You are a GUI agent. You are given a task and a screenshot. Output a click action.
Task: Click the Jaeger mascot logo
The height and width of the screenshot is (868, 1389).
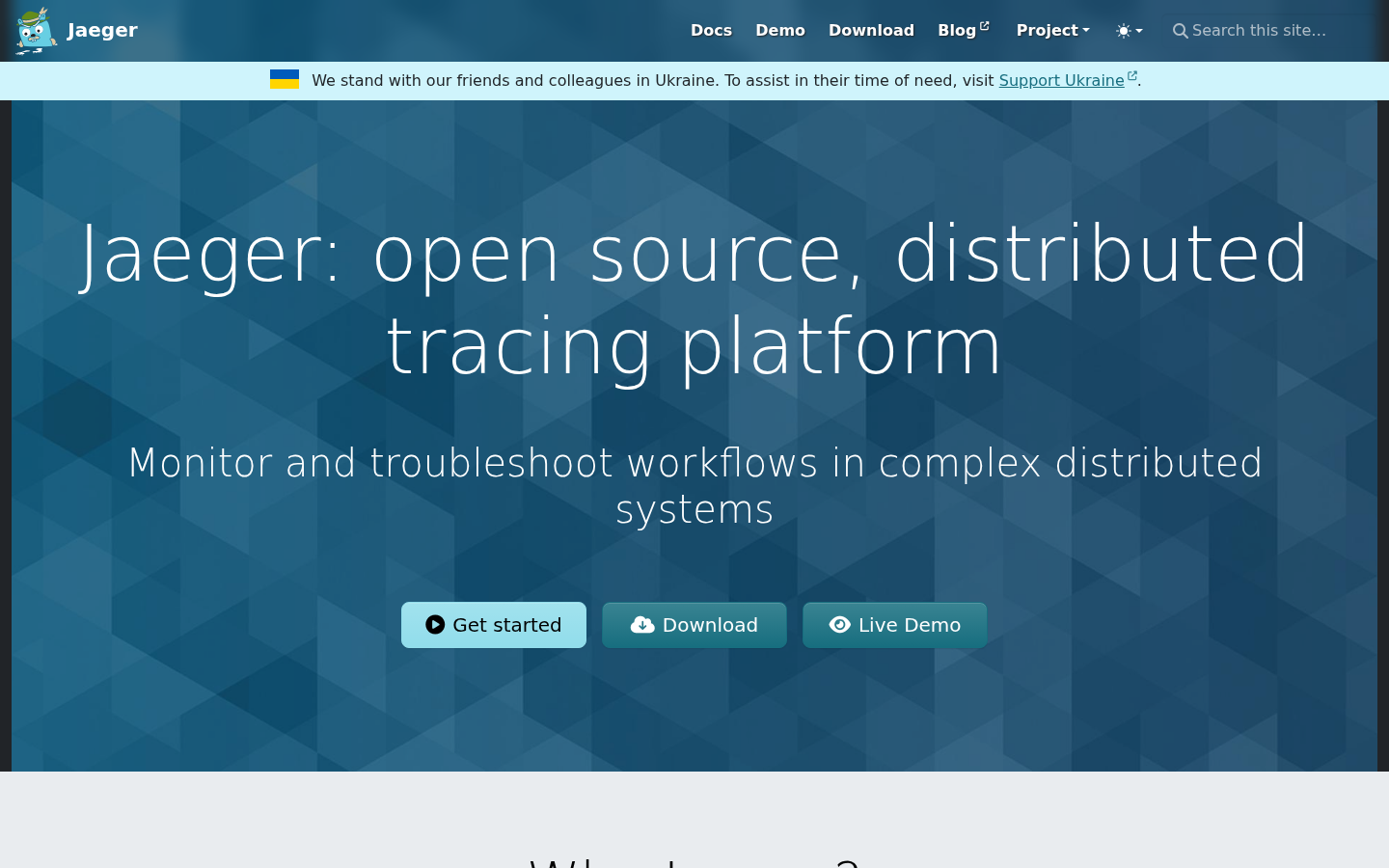(x=37, y=31)
